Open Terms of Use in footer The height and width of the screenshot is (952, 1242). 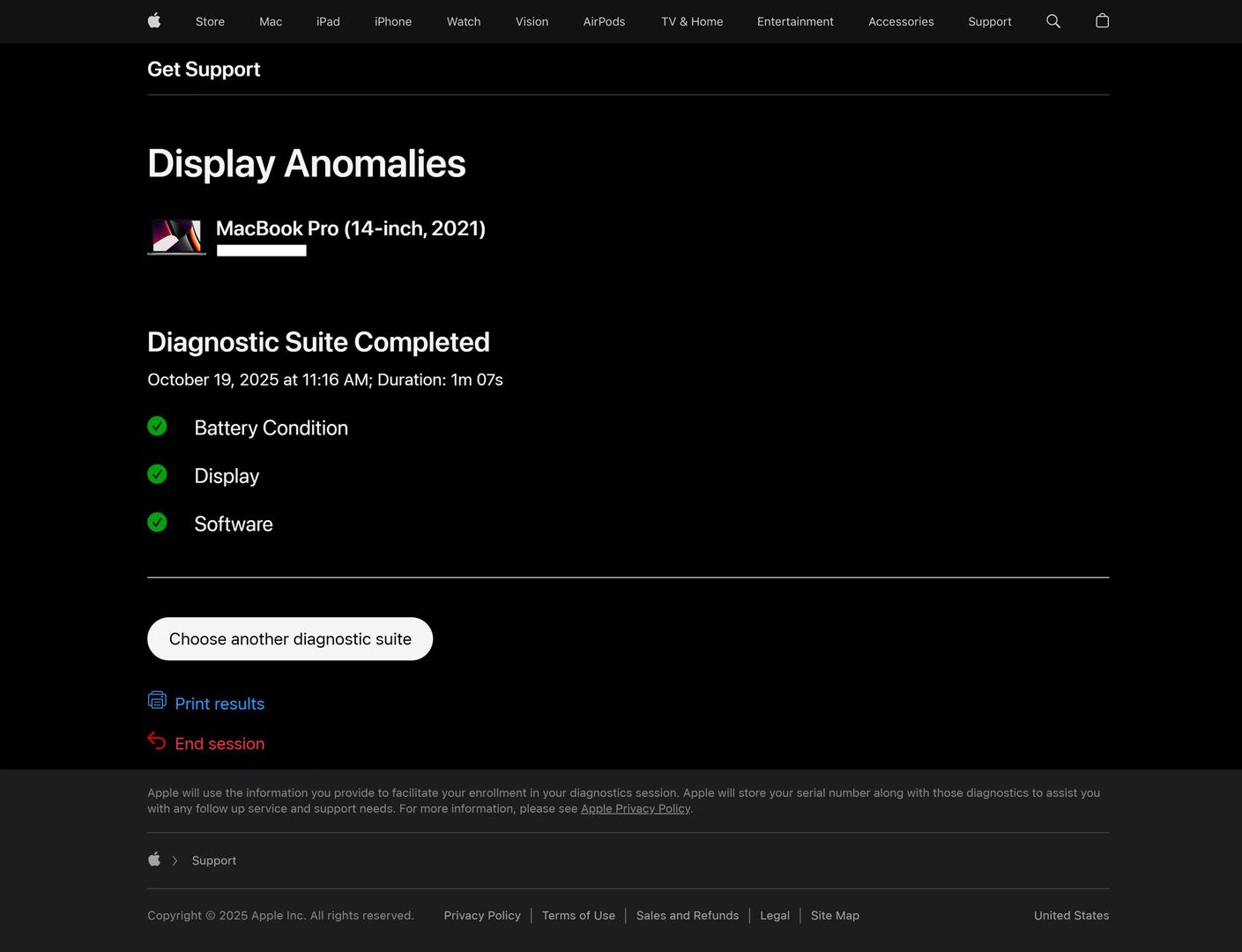[x=578, y=916]
